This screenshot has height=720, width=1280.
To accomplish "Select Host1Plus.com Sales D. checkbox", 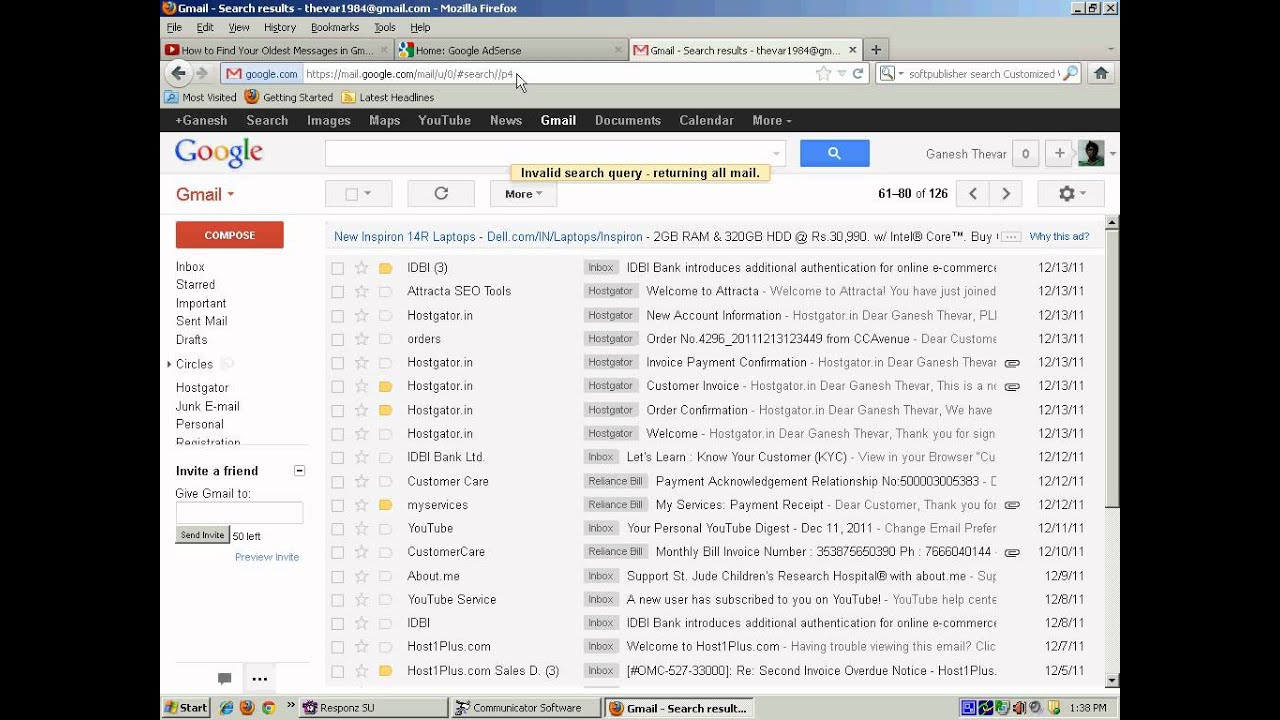I will [x=337, y=671].
